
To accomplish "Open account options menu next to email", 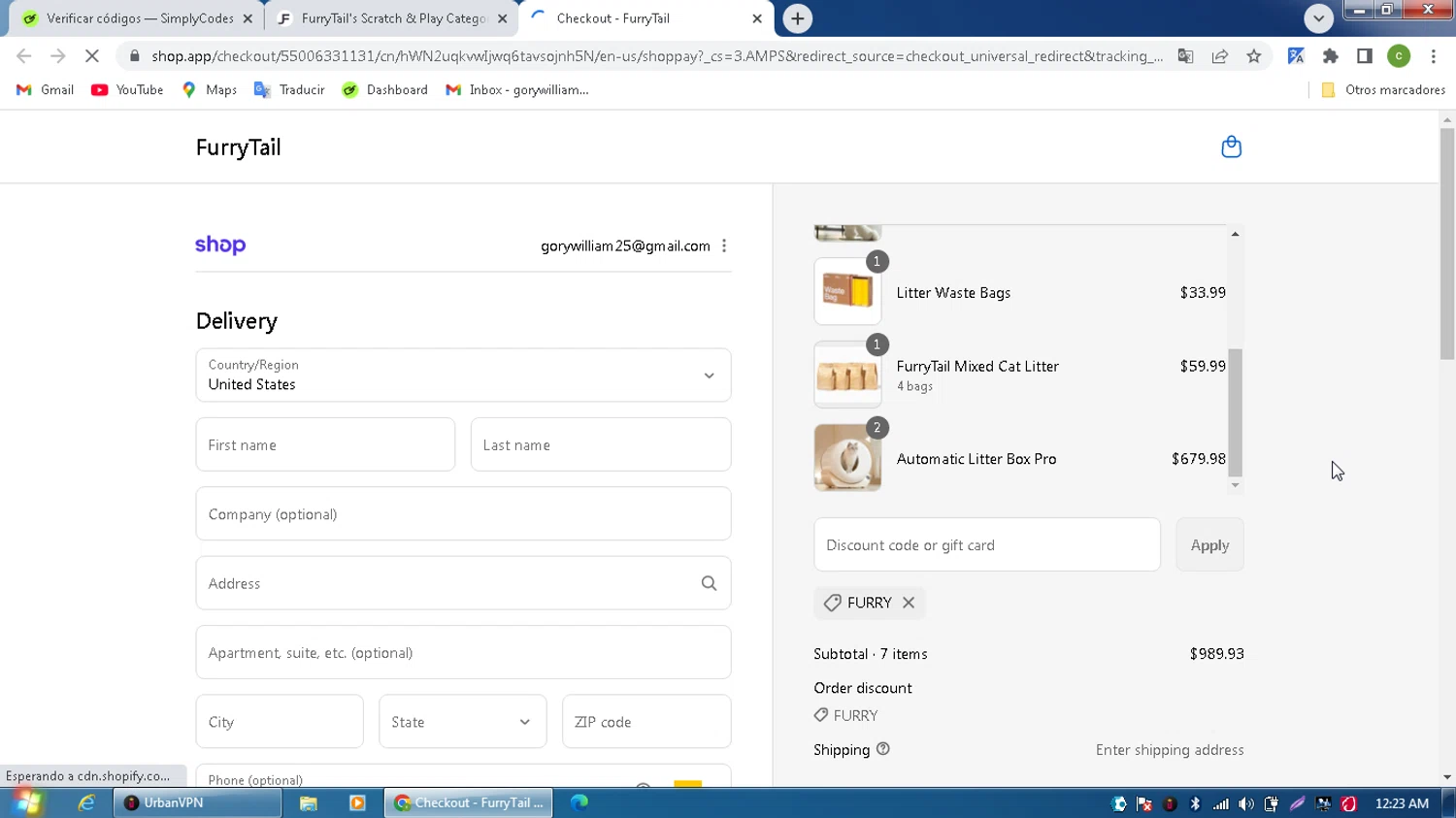I will 724,246.
